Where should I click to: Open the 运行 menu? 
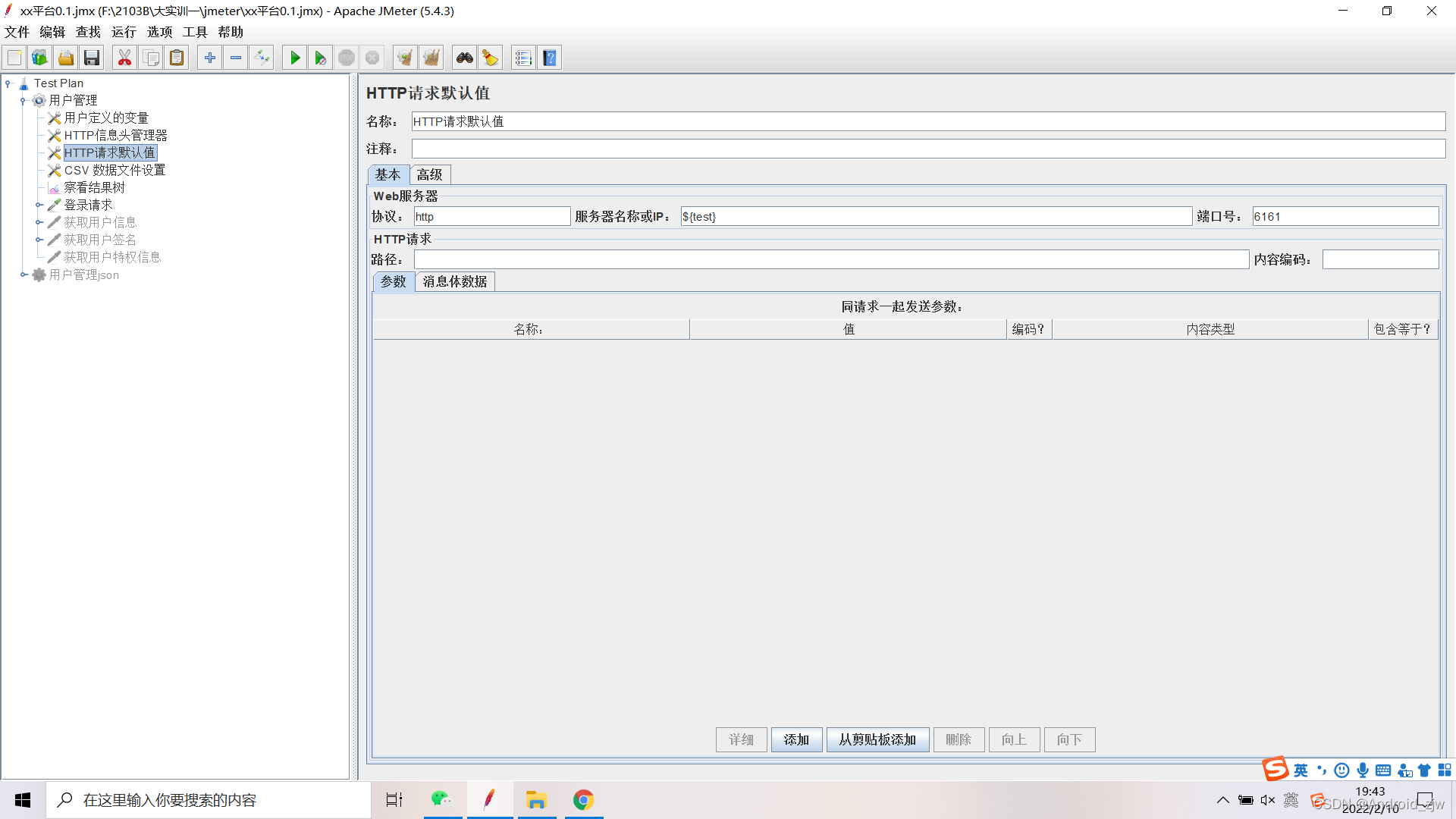[124, 32]
